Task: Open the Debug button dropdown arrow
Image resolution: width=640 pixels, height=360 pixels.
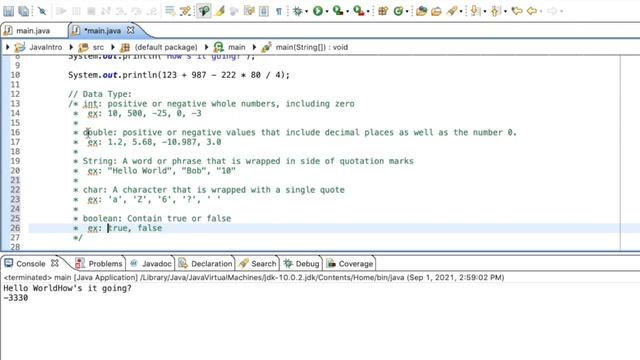Action: 307,11
